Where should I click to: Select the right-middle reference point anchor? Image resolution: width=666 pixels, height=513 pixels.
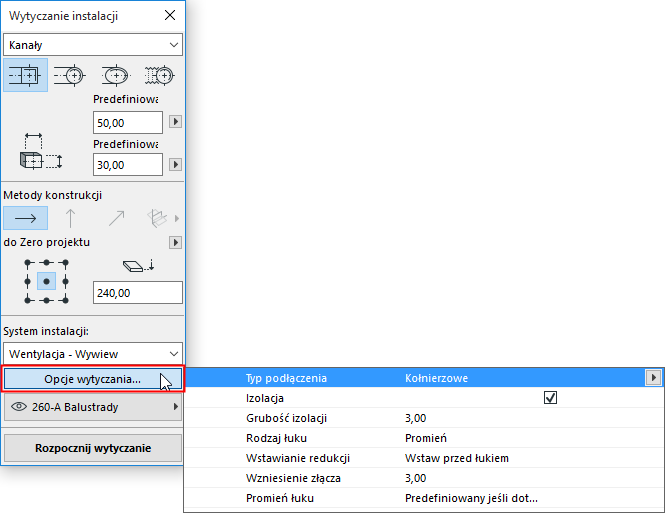65,281
